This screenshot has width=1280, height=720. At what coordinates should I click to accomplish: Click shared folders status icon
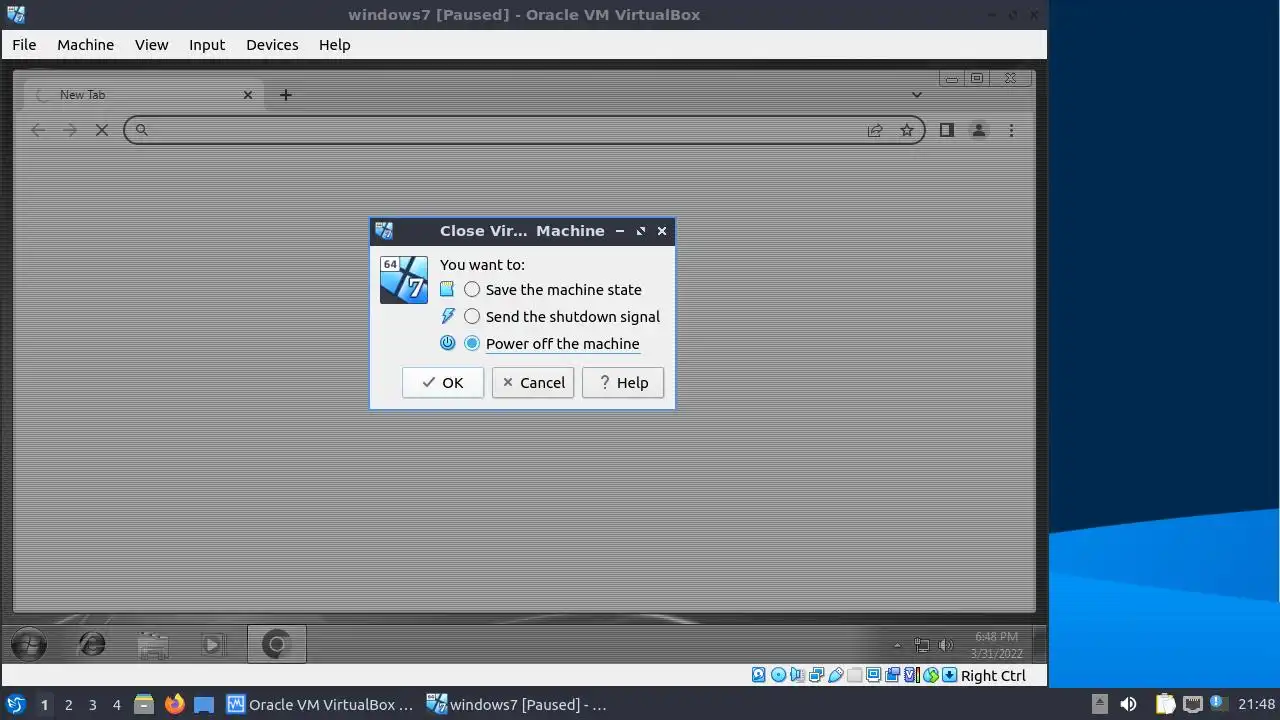tap(854, 675)
